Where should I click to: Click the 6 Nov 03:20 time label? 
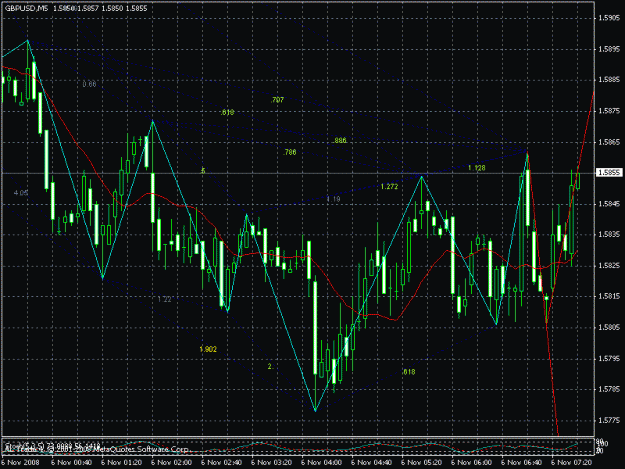pyautogui.click(x=272, y=463)
